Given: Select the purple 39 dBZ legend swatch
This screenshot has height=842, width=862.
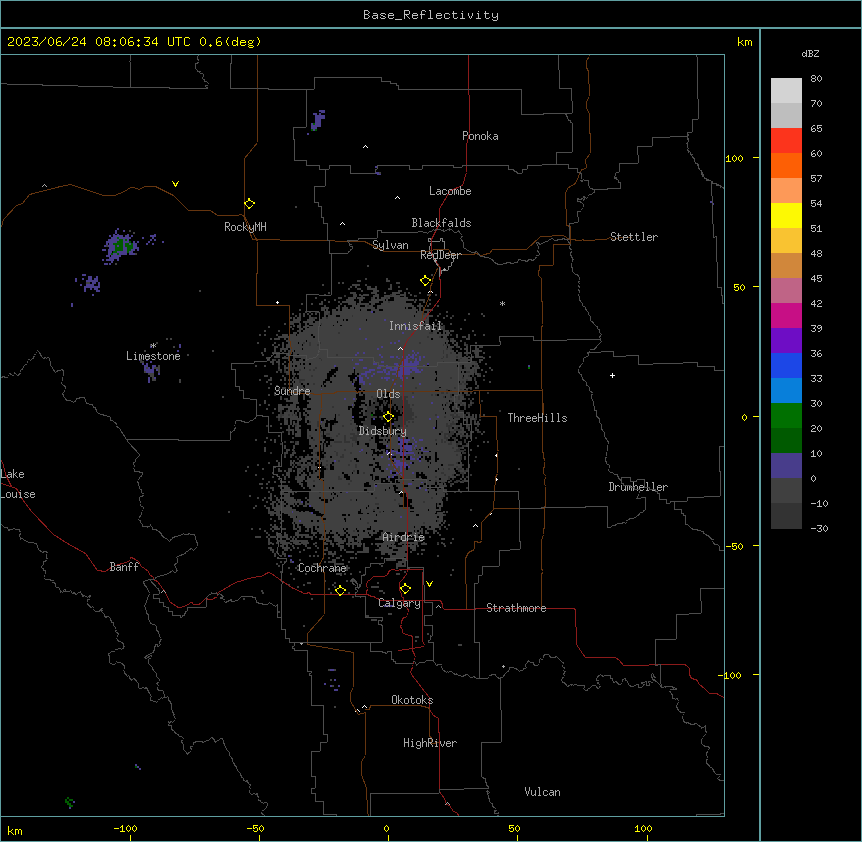Looking at the screenshot, I should [x=786, y=340].
